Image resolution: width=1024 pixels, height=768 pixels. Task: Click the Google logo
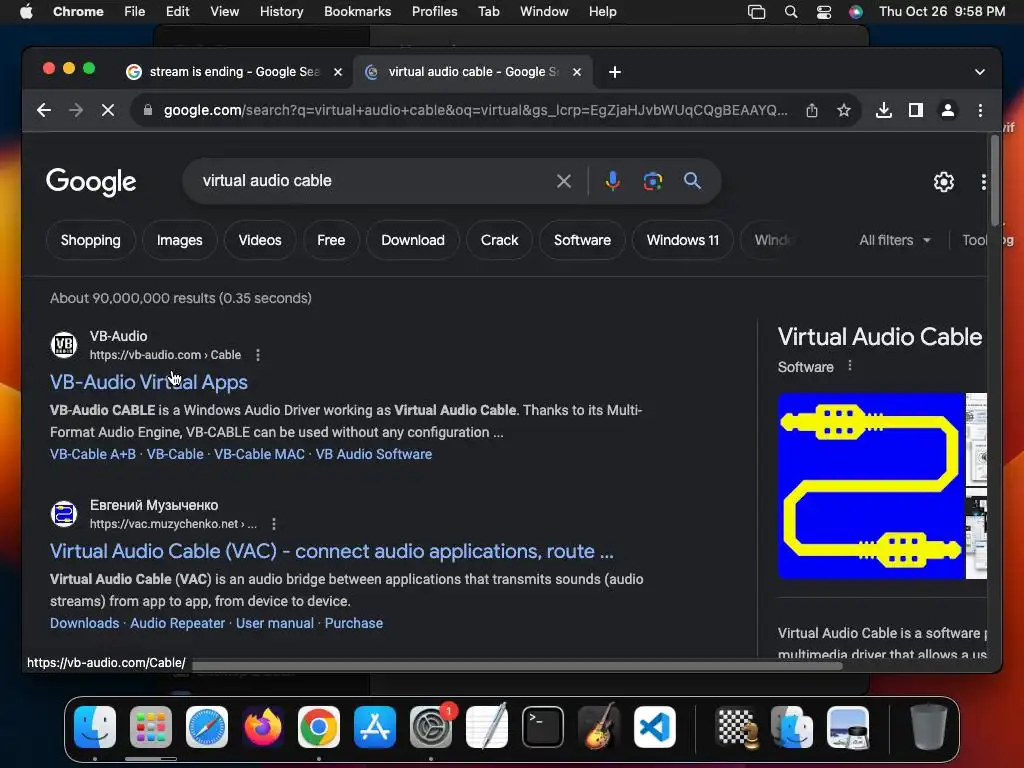point(91,182)
